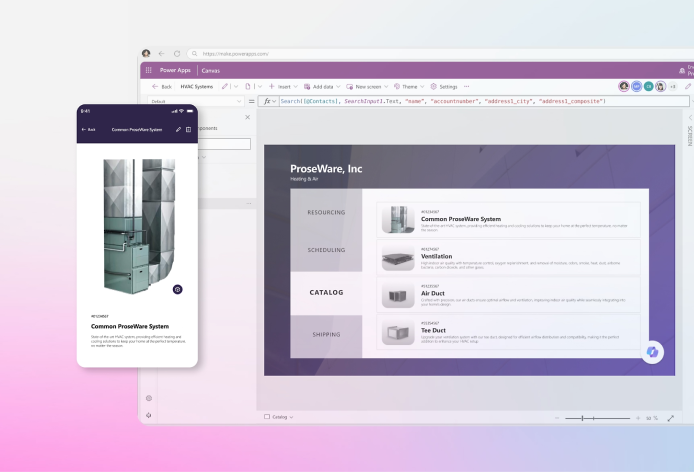The width and height of the screenshot is (694, 472).
Task: Open Settings from the toolbar
Action: point(443,87)
